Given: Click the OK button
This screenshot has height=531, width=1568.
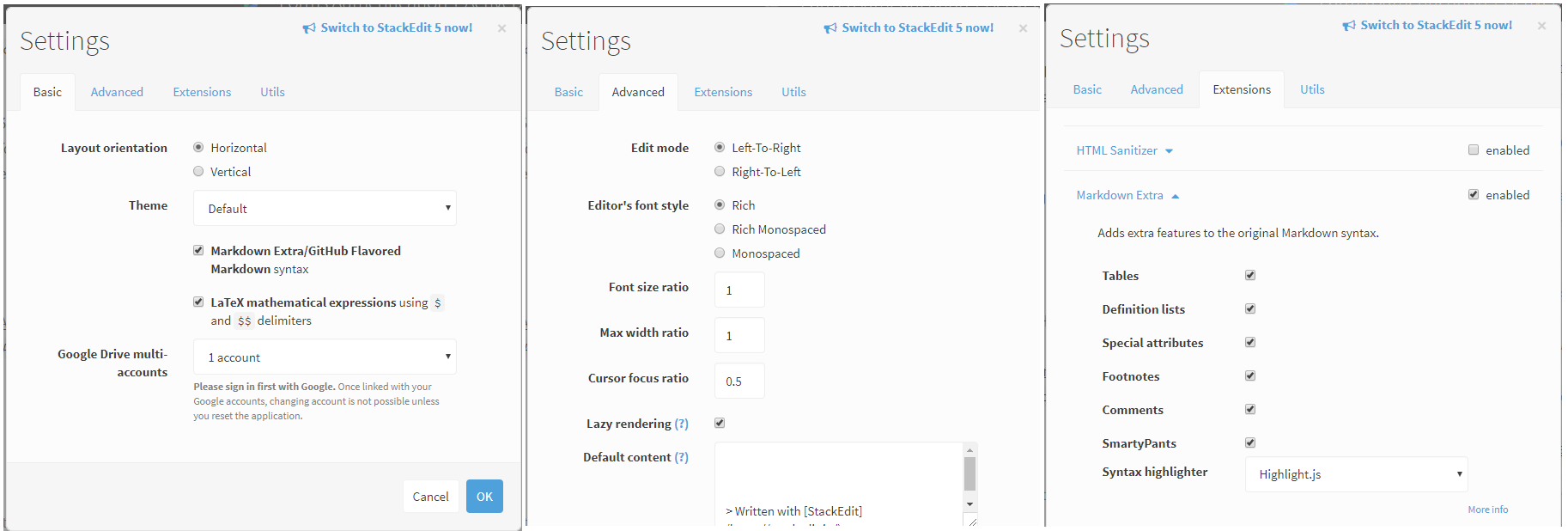Looking at the screenshot, I should click(484, 496).
